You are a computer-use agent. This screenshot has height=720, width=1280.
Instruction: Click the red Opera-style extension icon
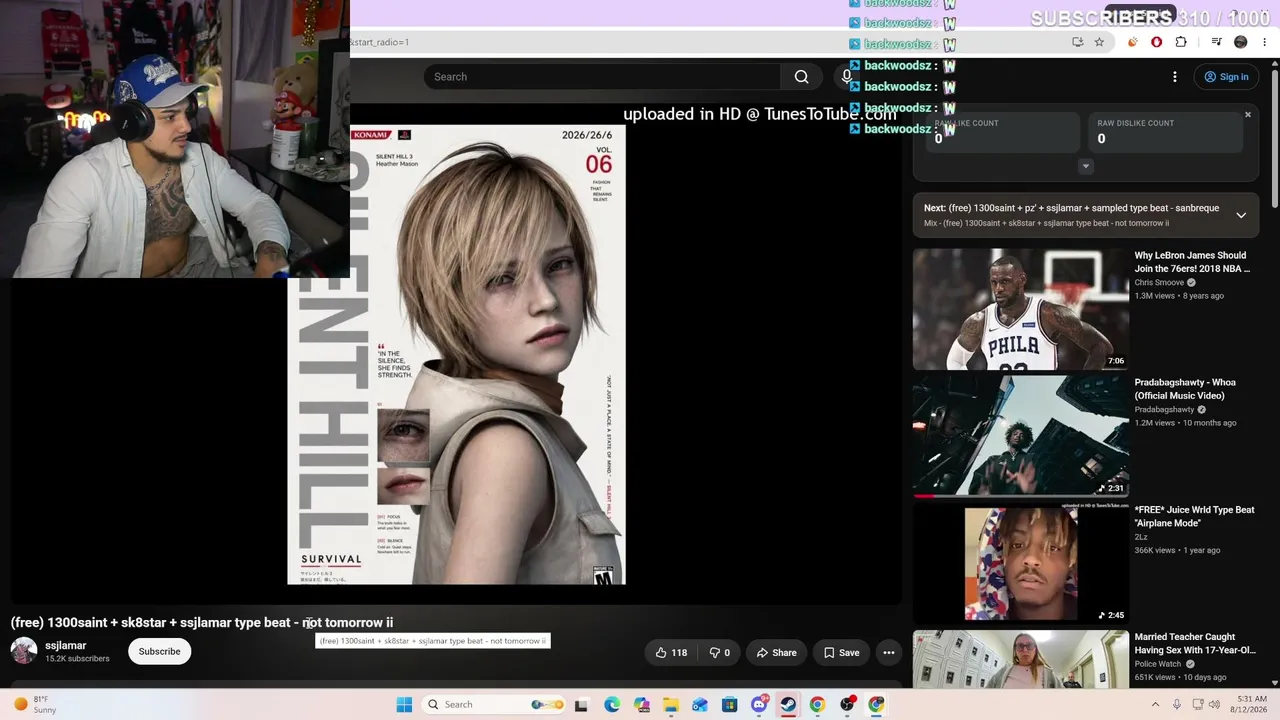click(1157, 42)
